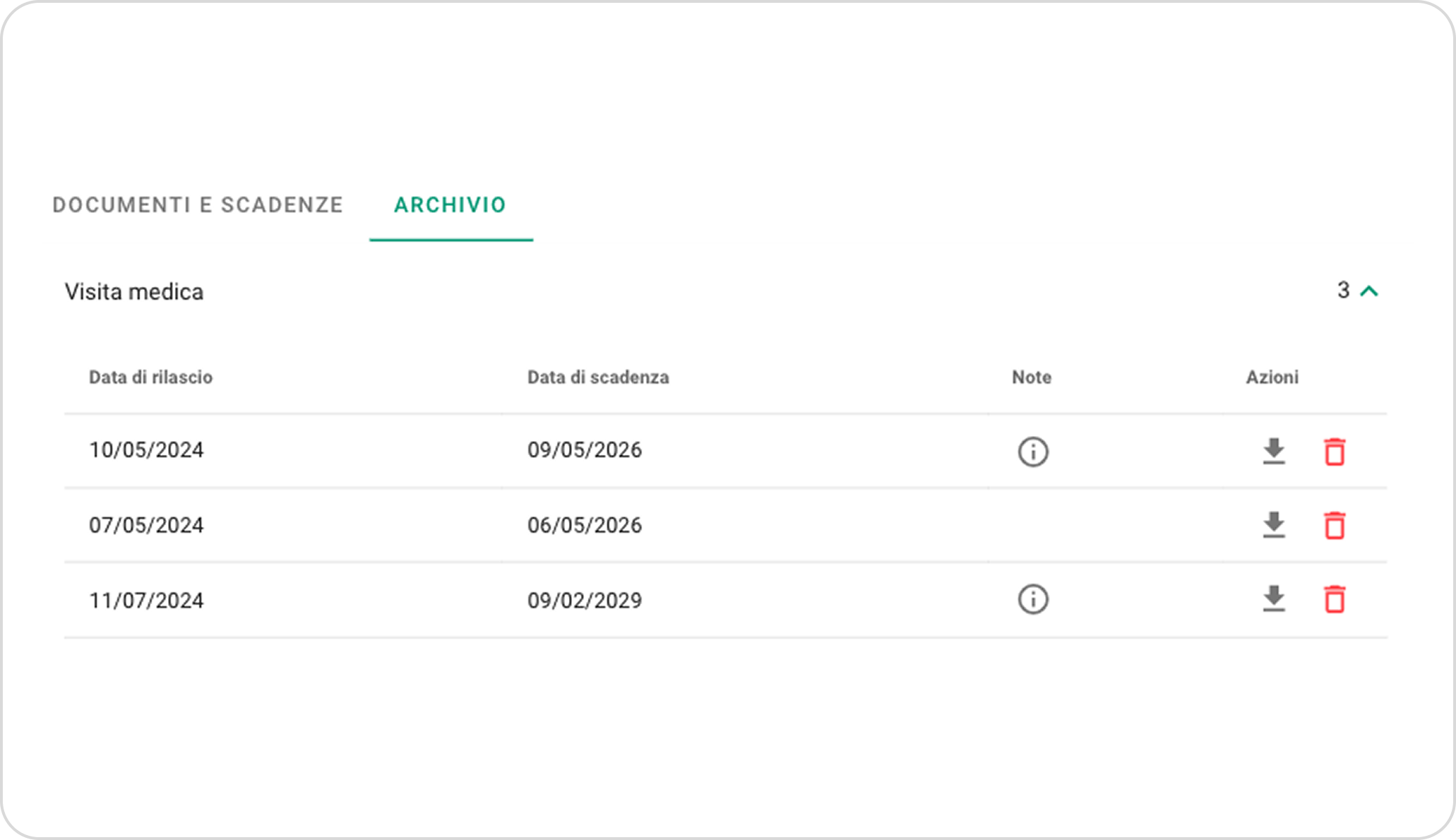Delete the document issued 11/07/2024
The image size is (1456, 840).
pyautogui.click(x=1334, y=599)
